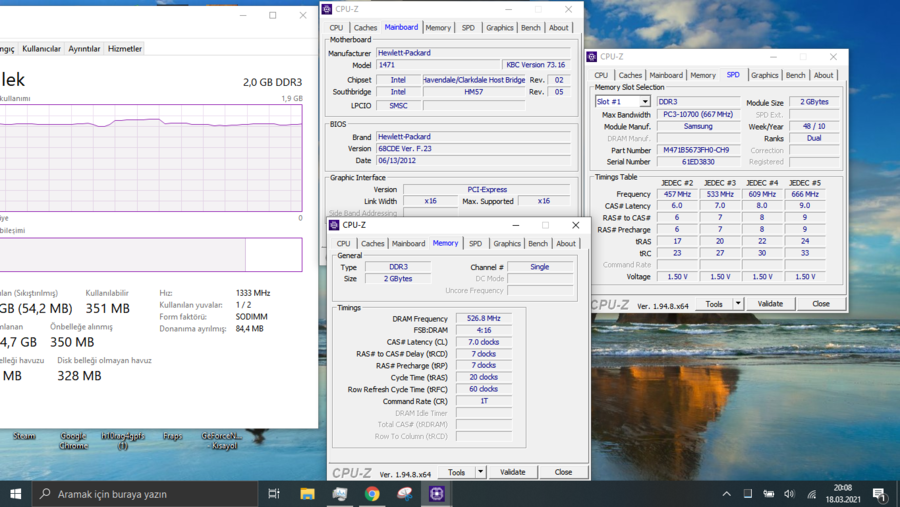Open About tab in Memory window

(565, 243)
